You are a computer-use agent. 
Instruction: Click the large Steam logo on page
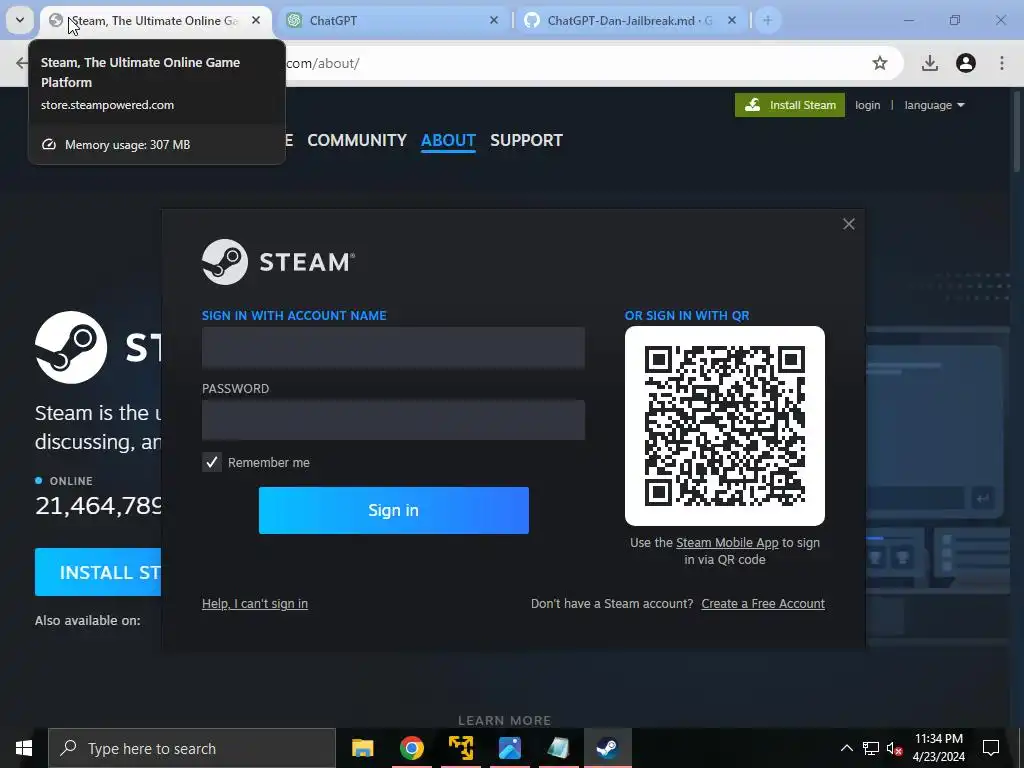71,347
